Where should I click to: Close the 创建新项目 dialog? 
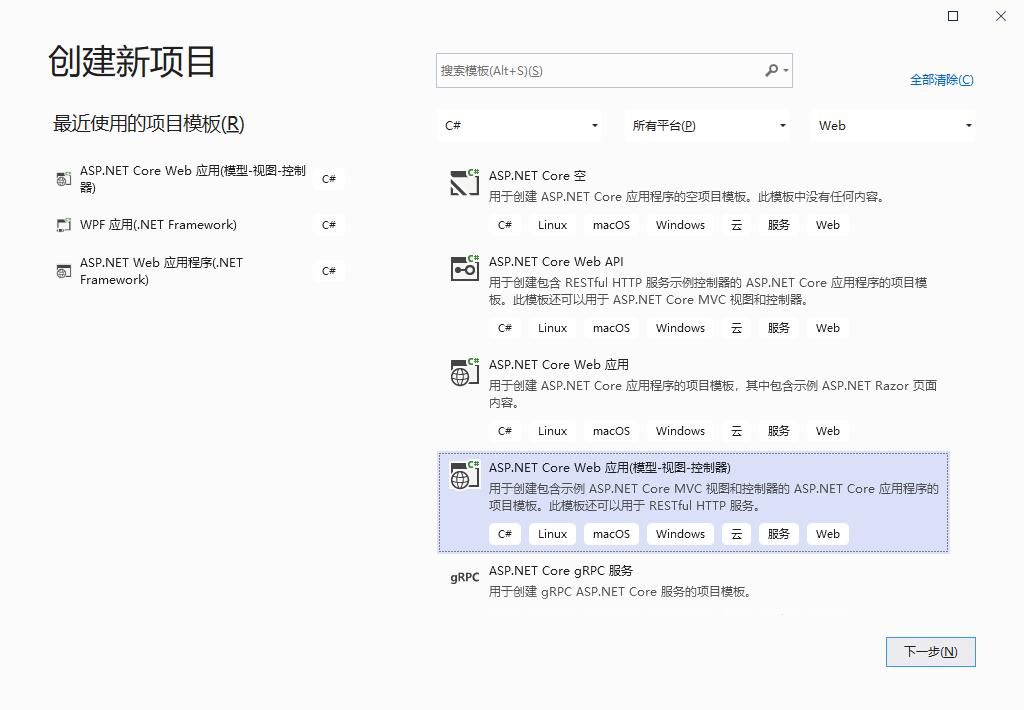[x=1000, y=16]
